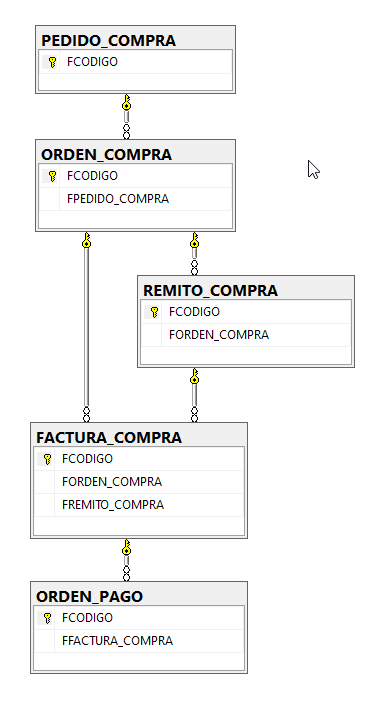This screenshot has height=705, width=391.
Task: Select the FACTURA_COMPRA table header
Action: point(139,437)
